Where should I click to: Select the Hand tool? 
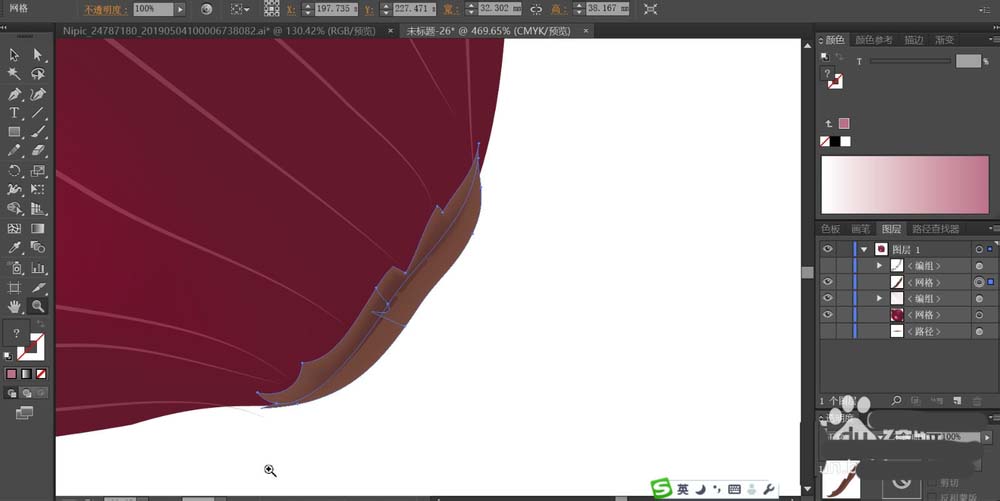tap(14, 307)
